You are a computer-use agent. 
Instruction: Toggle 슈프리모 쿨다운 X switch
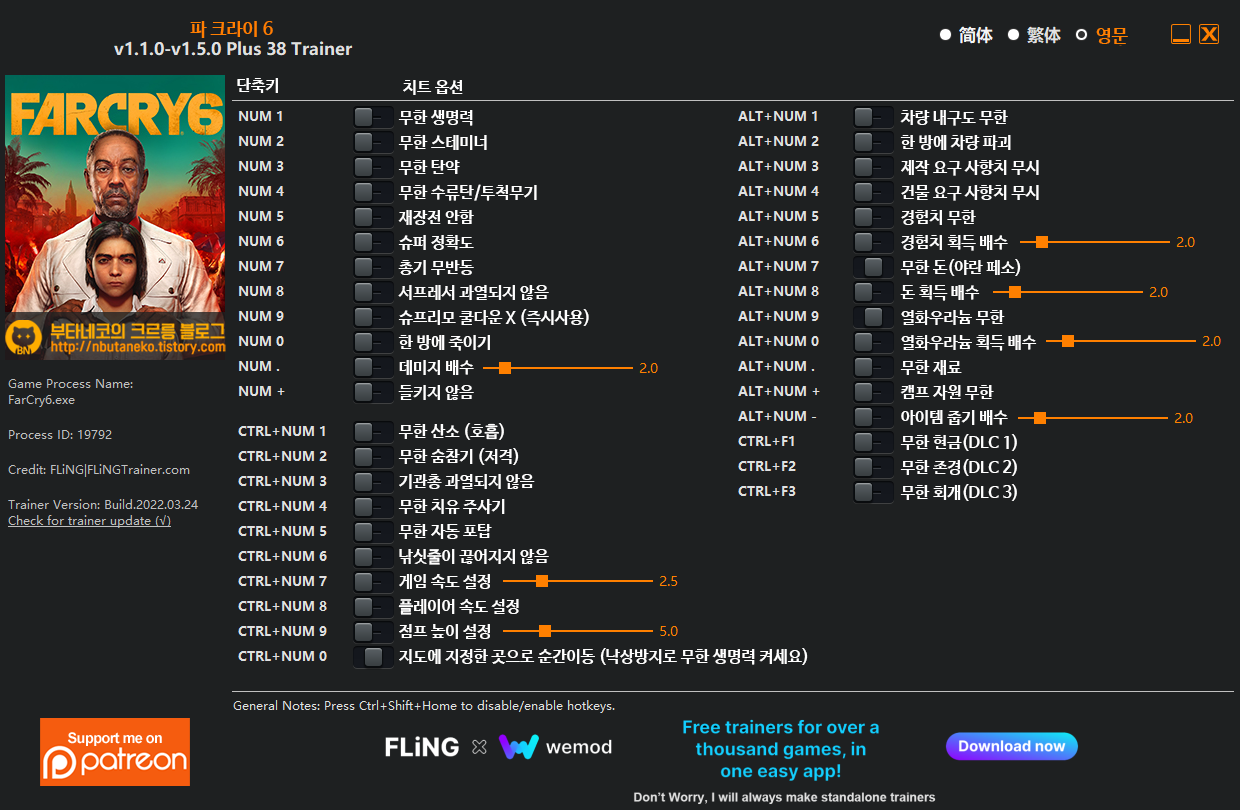click(374, 317)
